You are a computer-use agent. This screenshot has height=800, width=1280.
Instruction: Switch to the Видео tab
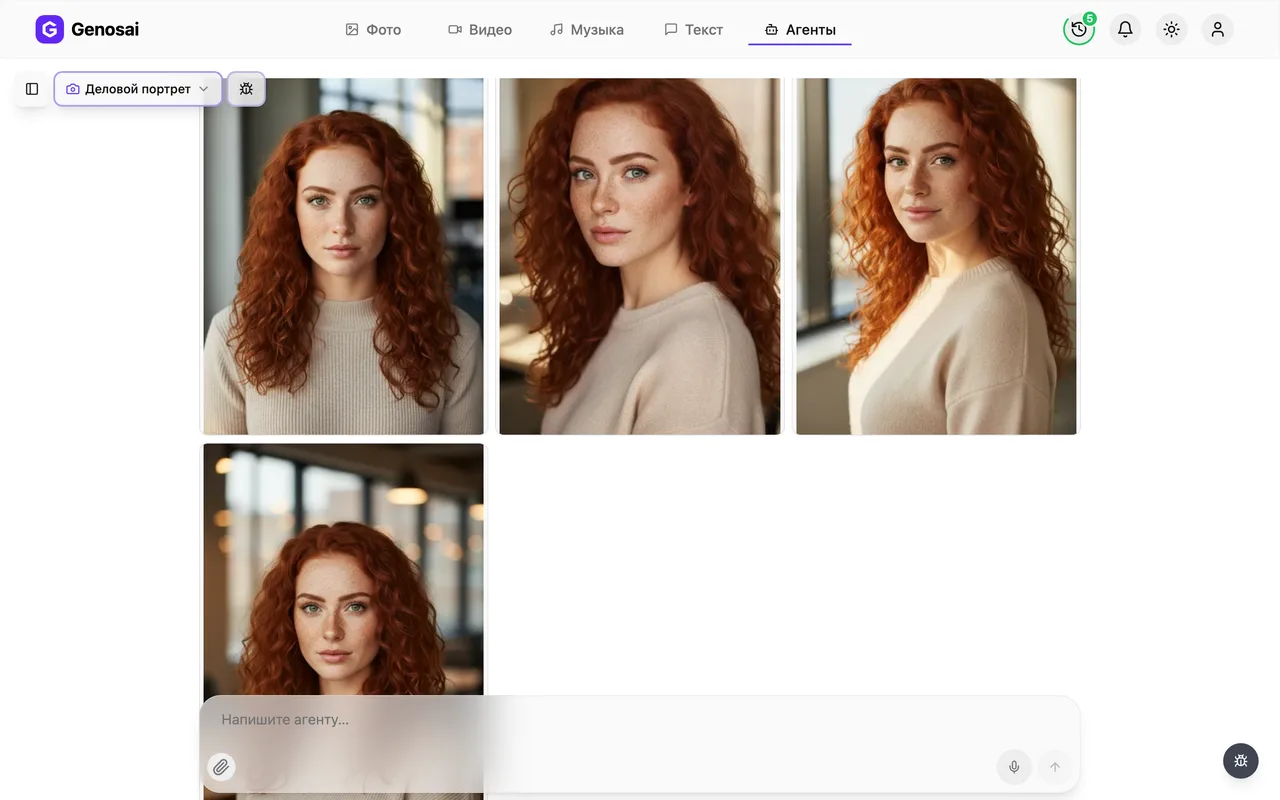[x=480, y=30]
